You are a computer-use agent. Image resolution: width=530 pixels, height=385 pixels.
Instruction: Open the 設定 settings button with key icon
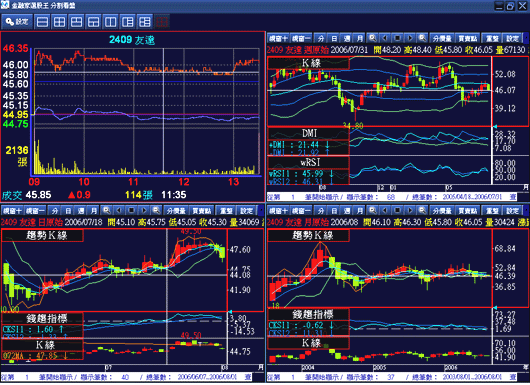tap(17, 22)
